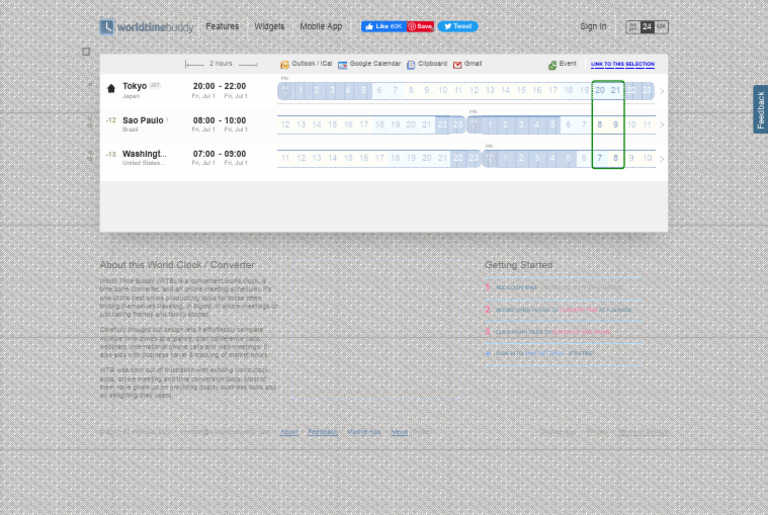Viewport: 768px width, 515px height.
Task: Select the Tokyo location name
Action: point(135,86)
